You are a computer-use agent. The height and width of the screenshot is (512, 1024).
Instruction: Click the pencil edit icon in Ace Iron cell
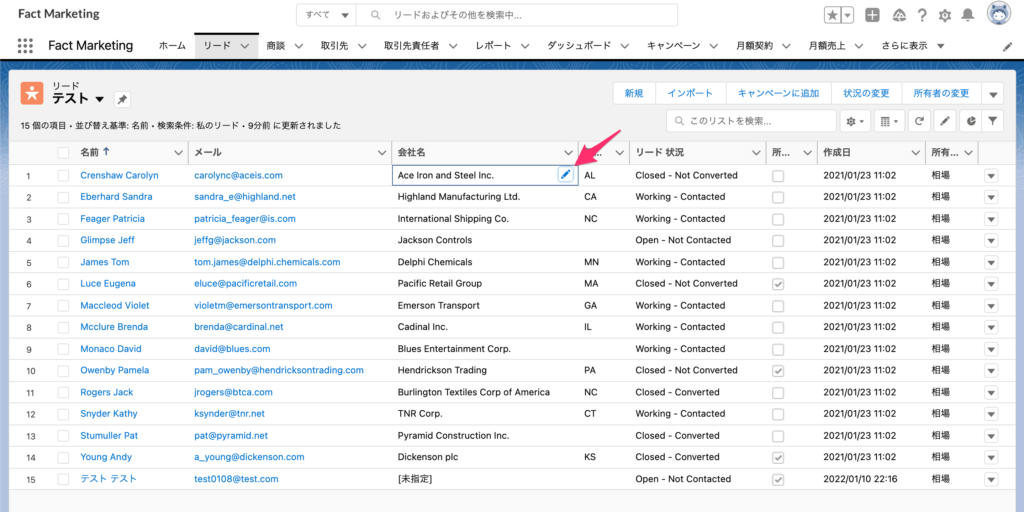pos(565,175)
